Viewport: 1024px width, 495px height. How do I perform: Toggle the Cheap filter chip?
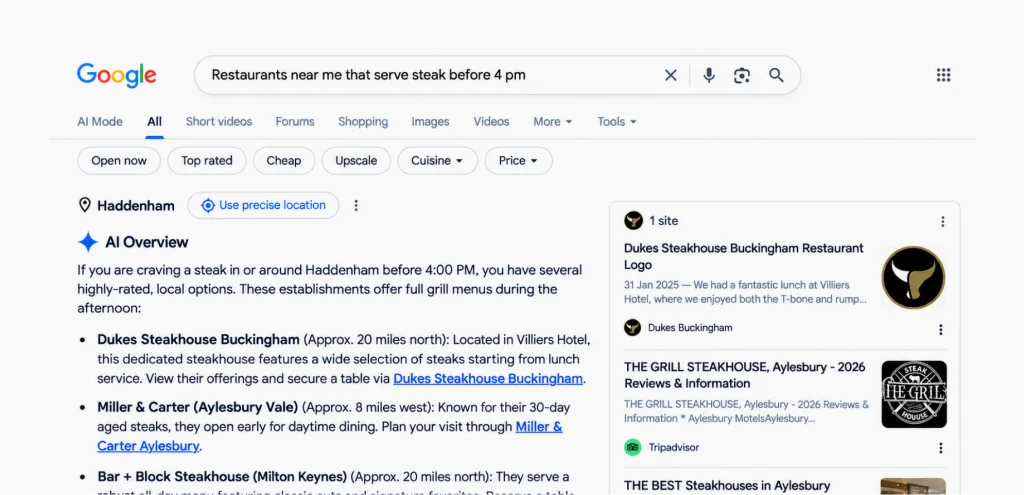click(x=284, y=161)
